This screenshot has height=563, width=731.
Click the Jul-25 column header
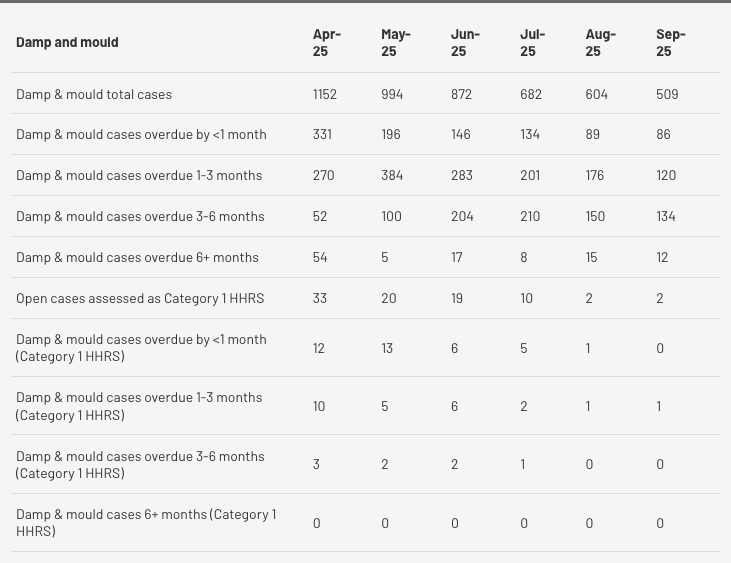[x=532, y=42]
